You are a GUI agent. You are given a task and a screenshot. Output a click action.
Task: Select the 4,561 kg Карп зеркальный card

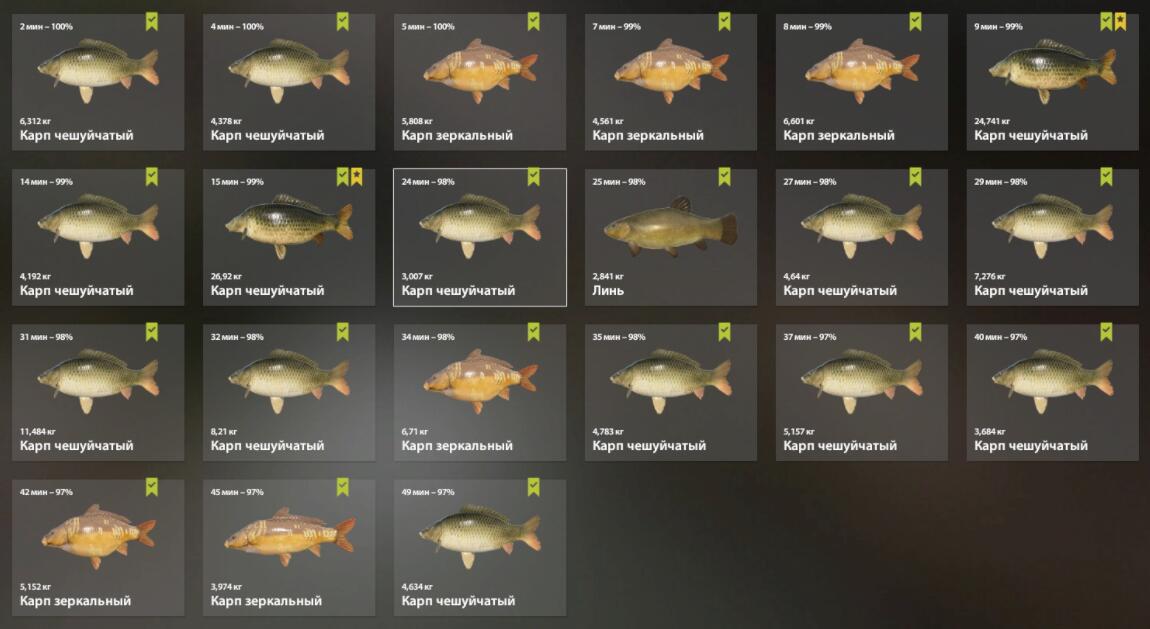click(x=671, y=82)
